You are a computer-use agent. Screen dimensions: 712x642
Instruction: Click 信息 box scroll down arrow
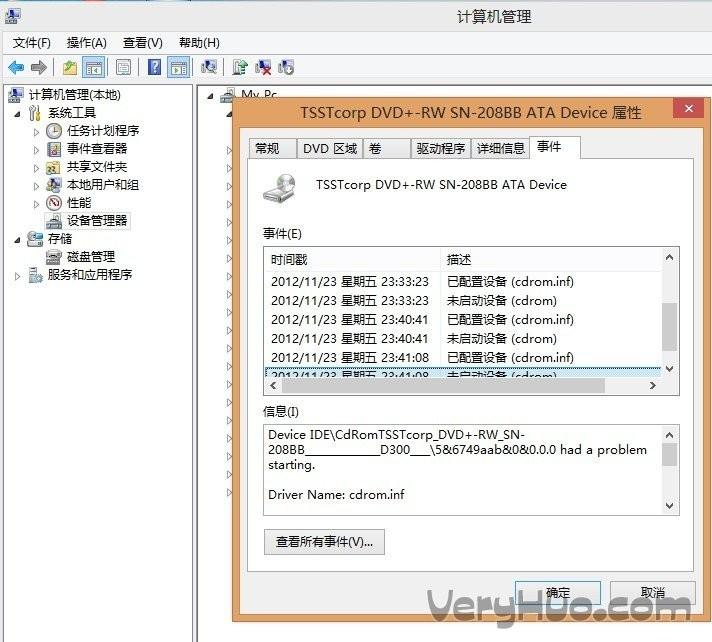(669, 505)
